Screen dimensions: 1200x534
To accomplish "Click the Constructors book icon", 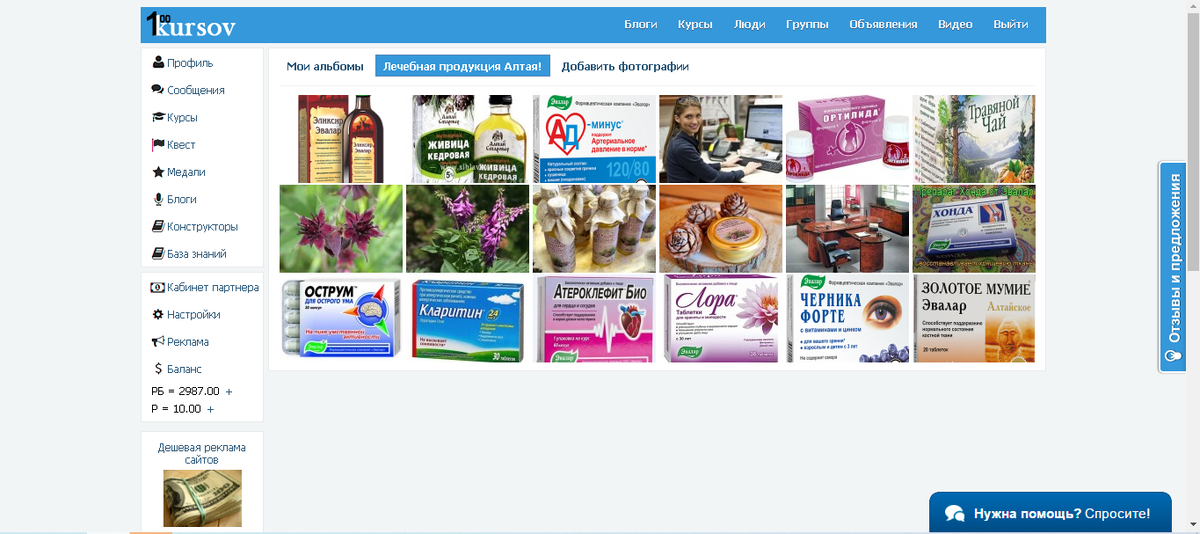I will click(158, 226).
